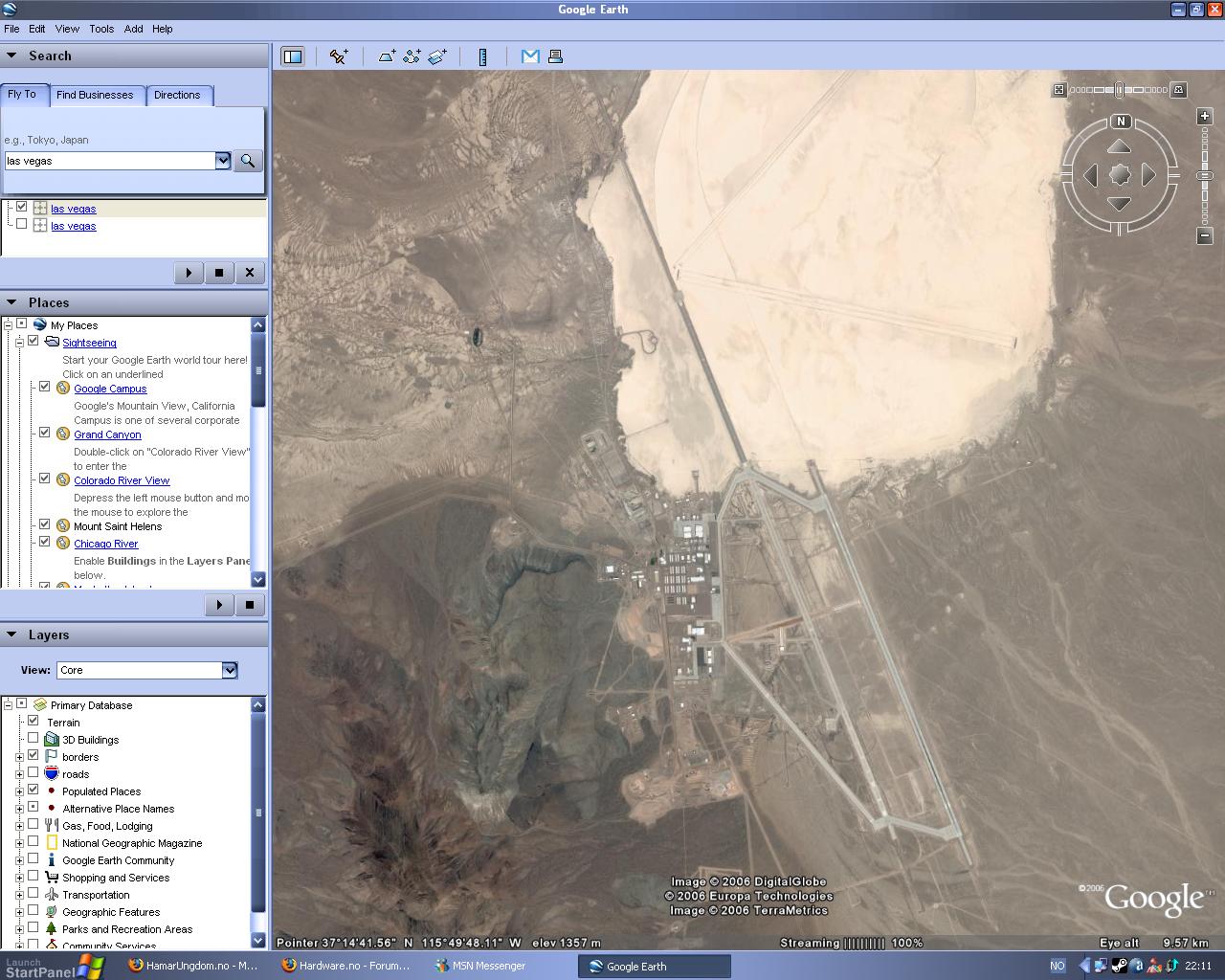Click the Add Polygon toolbar icon

(387, 56)
